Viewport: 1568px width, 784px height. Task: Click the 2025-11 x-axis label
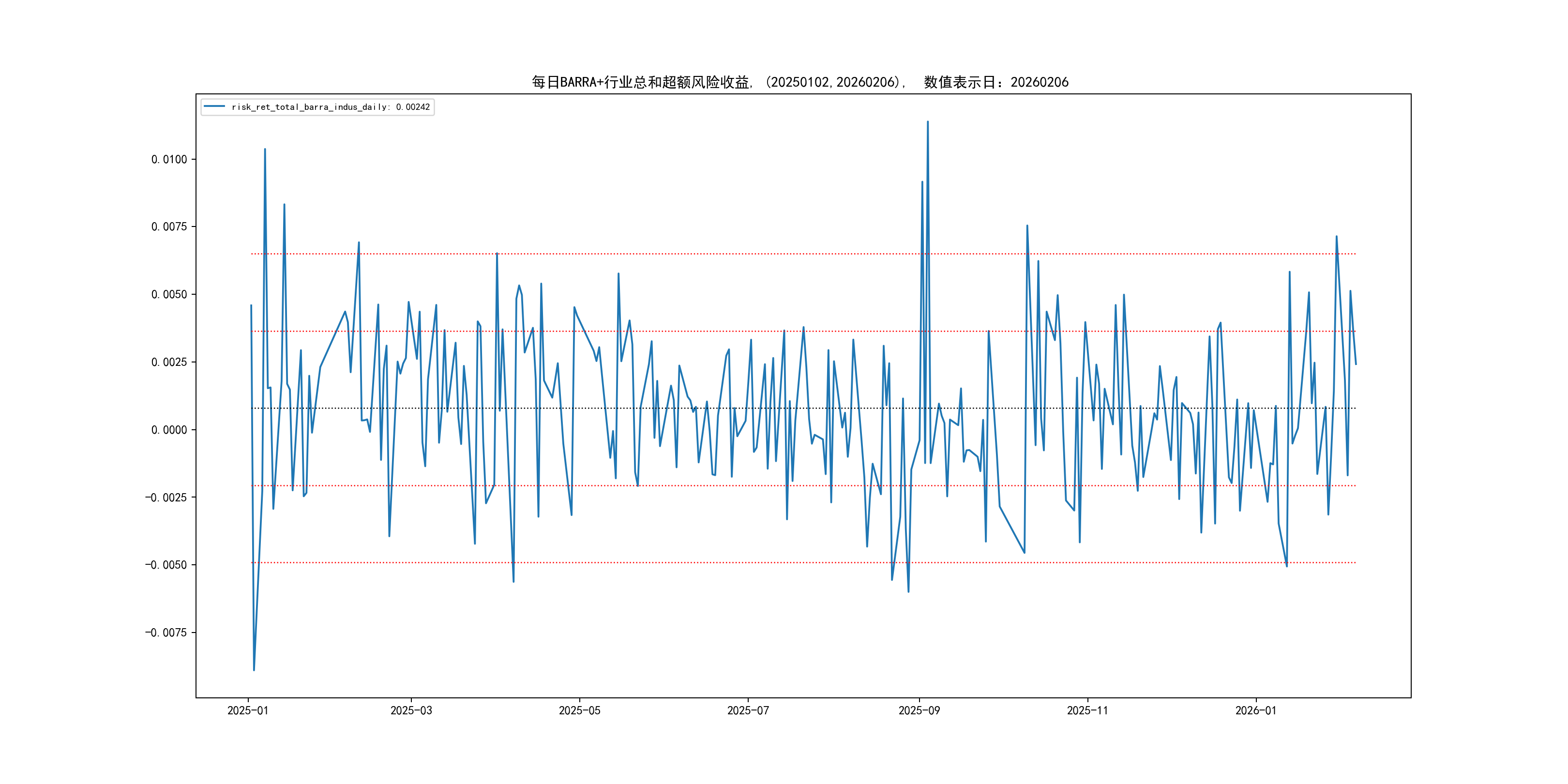[1087, 710]
